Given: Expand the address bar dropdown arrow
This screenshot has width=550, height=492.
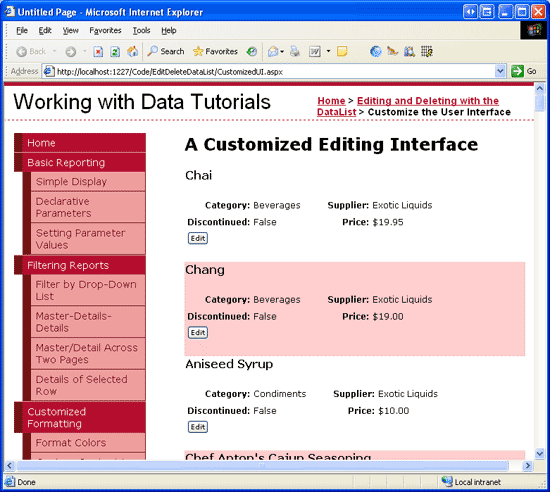Looking at the screenshot, I should pyautogui.click(x=500, y=71).
